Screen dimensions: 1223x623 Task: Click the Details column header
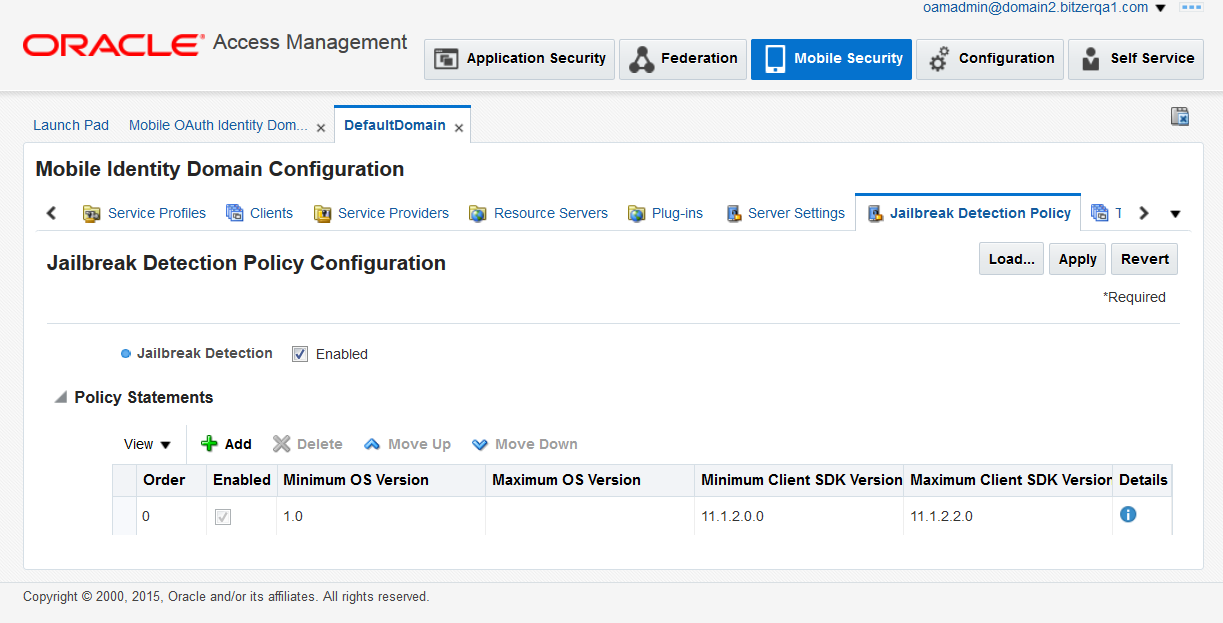pos(1142,480)
